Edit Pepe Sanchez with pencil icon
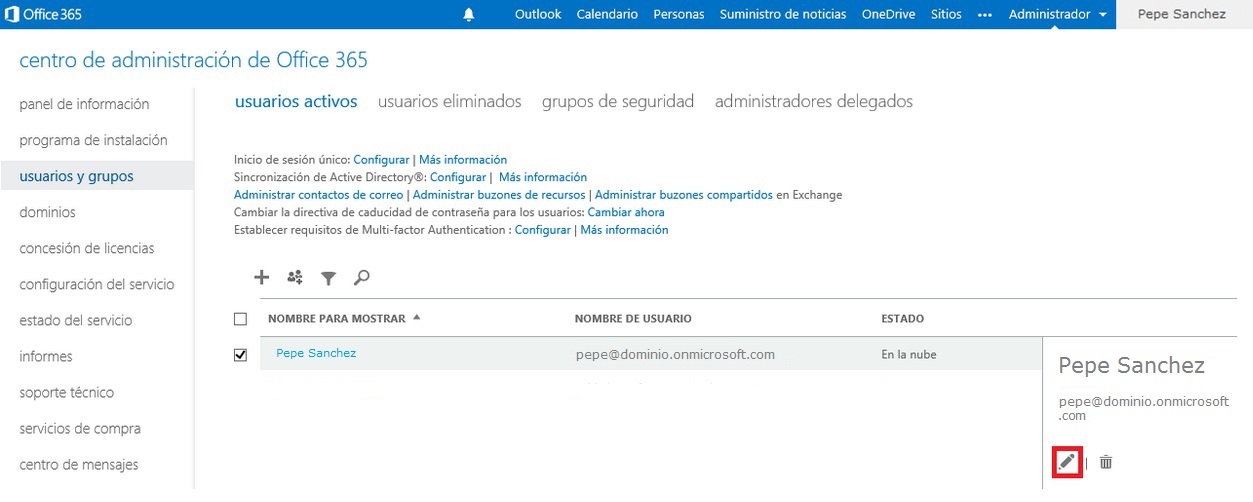This screenshot has height=502, width=1253. click(x=1067, y=462)
